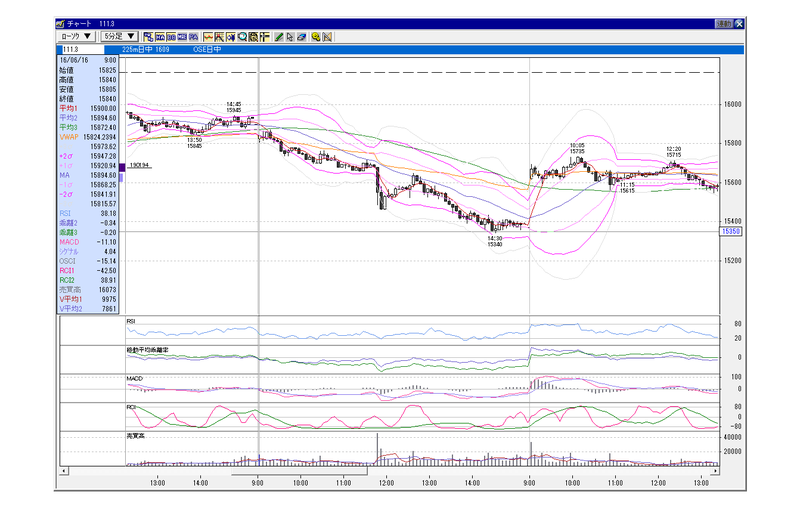Toggle the MA moving average indicator
The width and height of the screenshot is (800, 507).
coord(160,37)
